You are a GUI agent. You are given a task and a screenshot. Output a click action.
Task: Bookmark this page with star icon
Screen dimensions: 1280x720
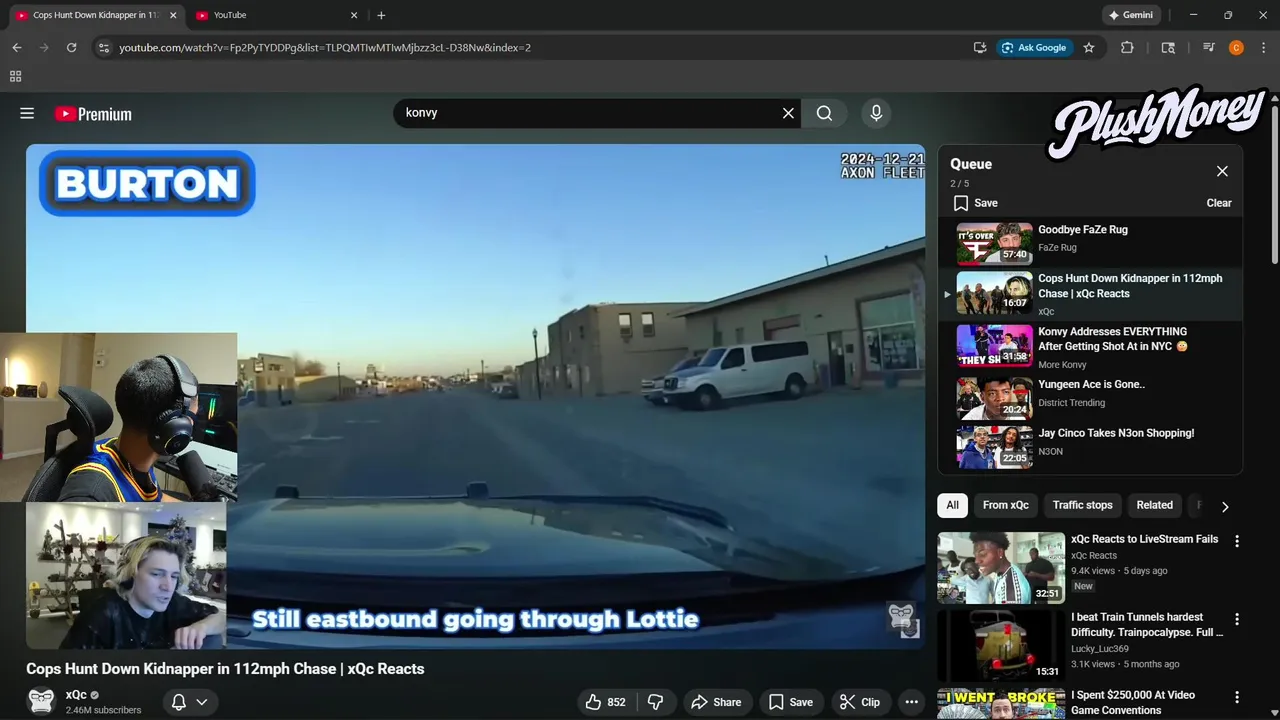click(1089, 47)
